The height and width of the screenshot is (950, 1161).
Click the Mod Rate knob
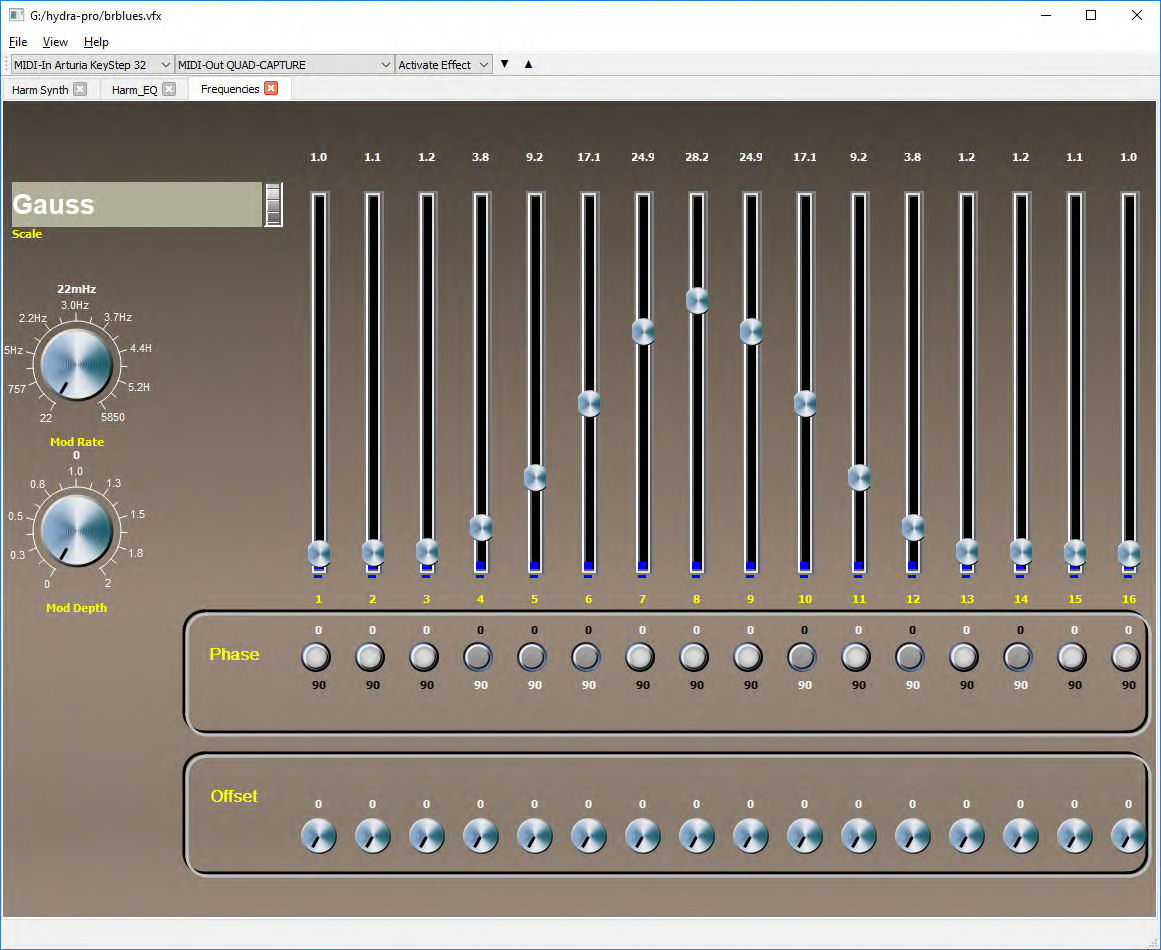point(76,364)
